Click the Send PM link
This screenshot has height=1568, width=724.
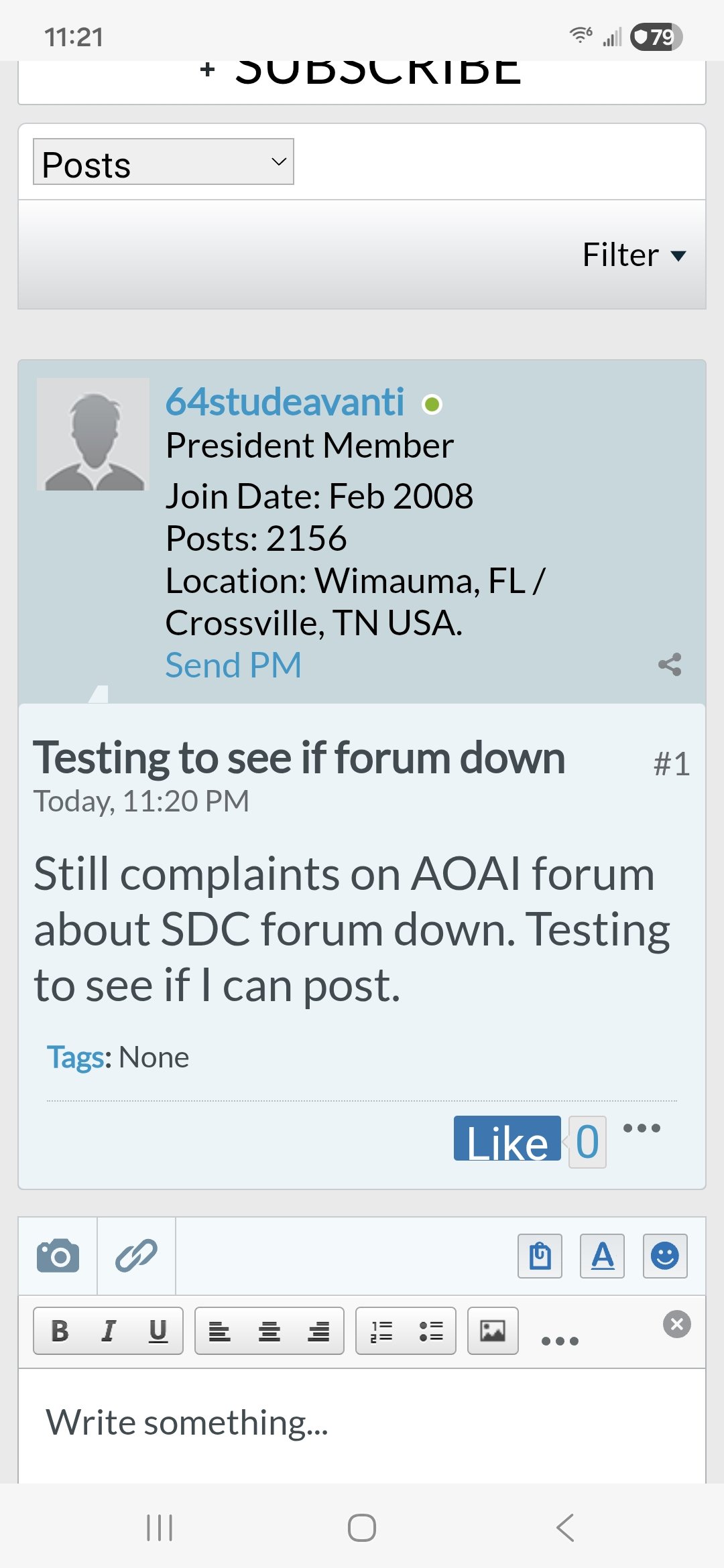tap(233, 665)
